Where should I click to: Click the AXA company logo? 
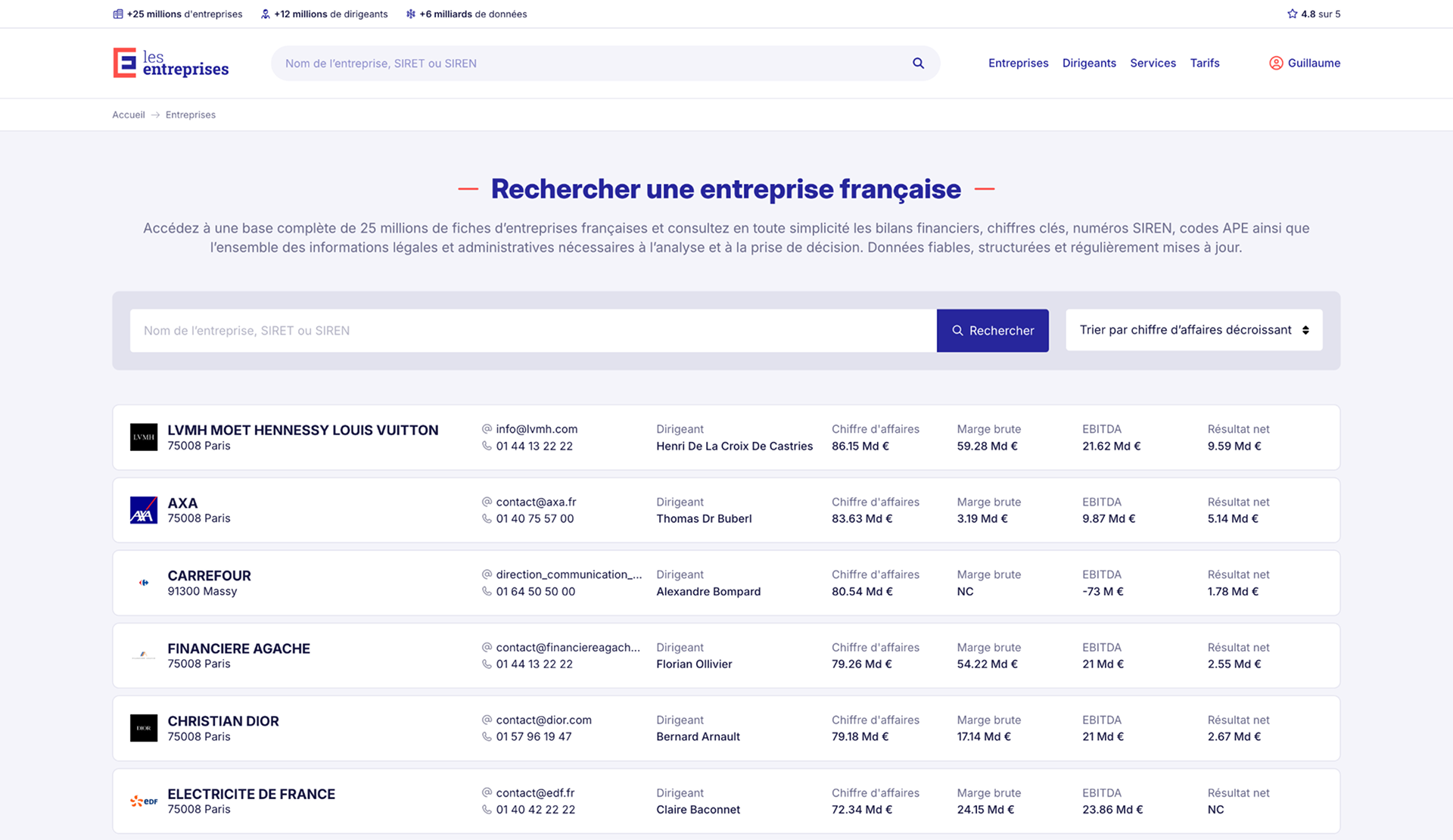144,510
